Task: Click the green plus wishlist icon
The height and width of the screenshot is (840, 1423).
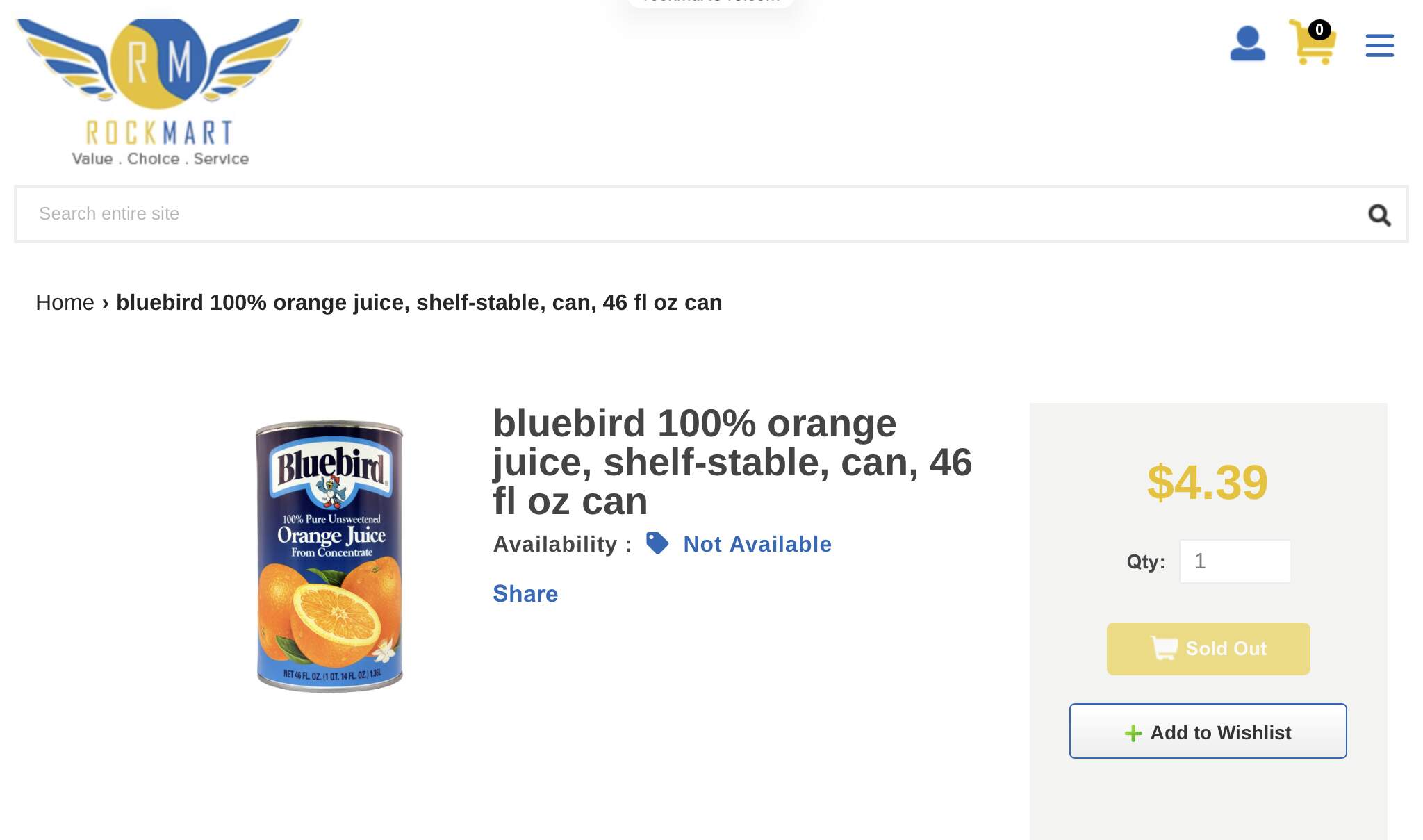Action: click(1133, 733)
